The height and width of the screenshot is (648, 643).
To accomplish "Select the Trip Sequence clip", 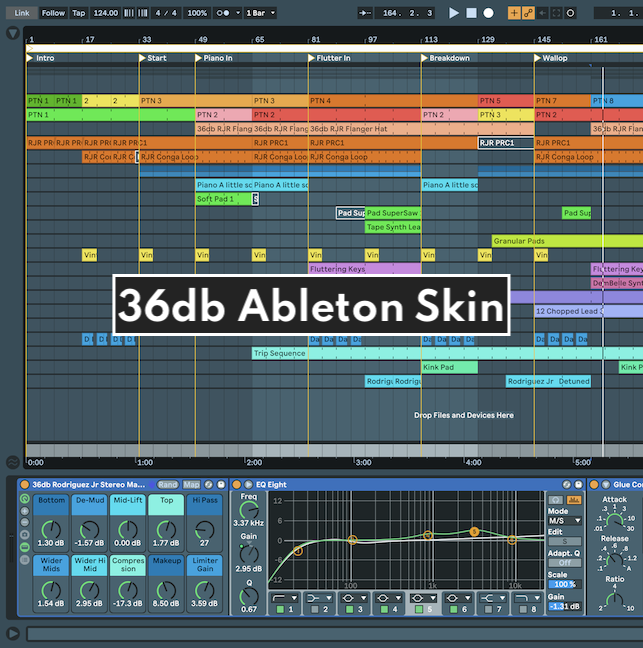I will click(x=447, y=353).
